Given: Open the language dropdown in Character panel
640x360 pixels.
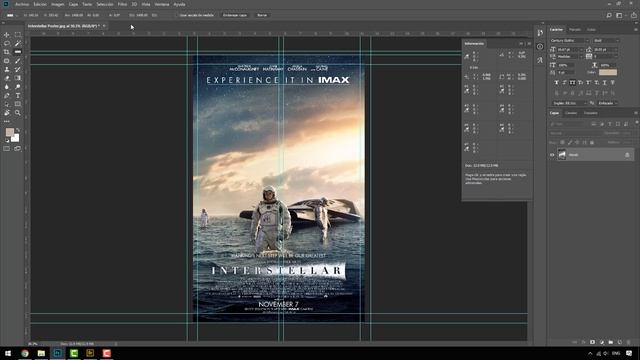Looking at the screenshot, I should coord(569,103).
